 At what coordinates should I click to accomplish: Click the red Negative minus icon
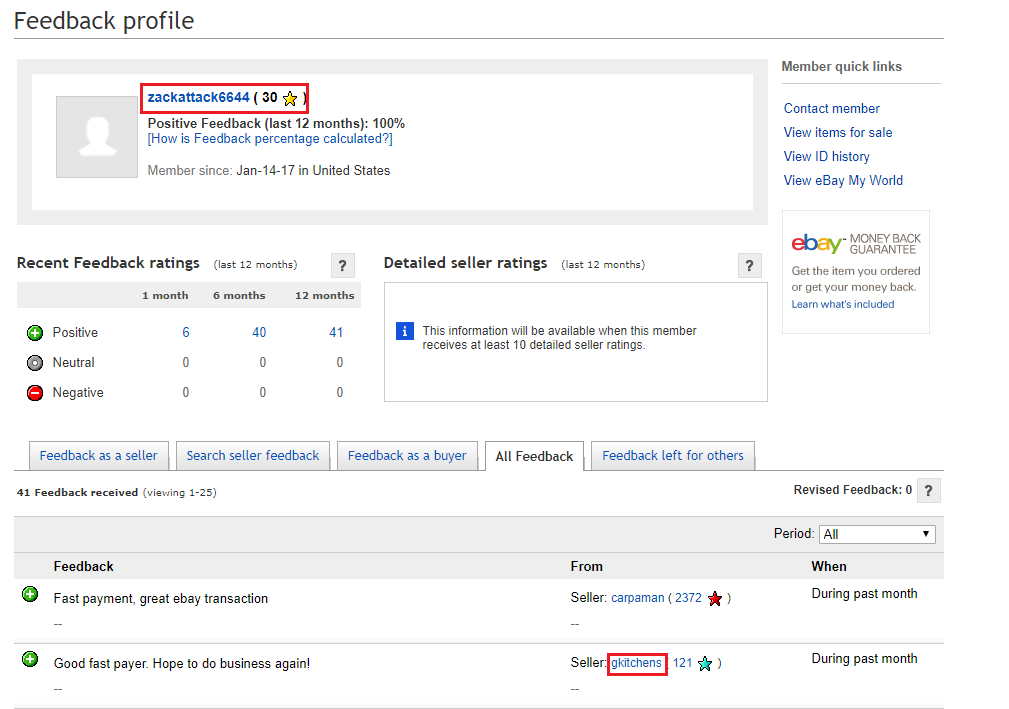(x=35, y=393)
